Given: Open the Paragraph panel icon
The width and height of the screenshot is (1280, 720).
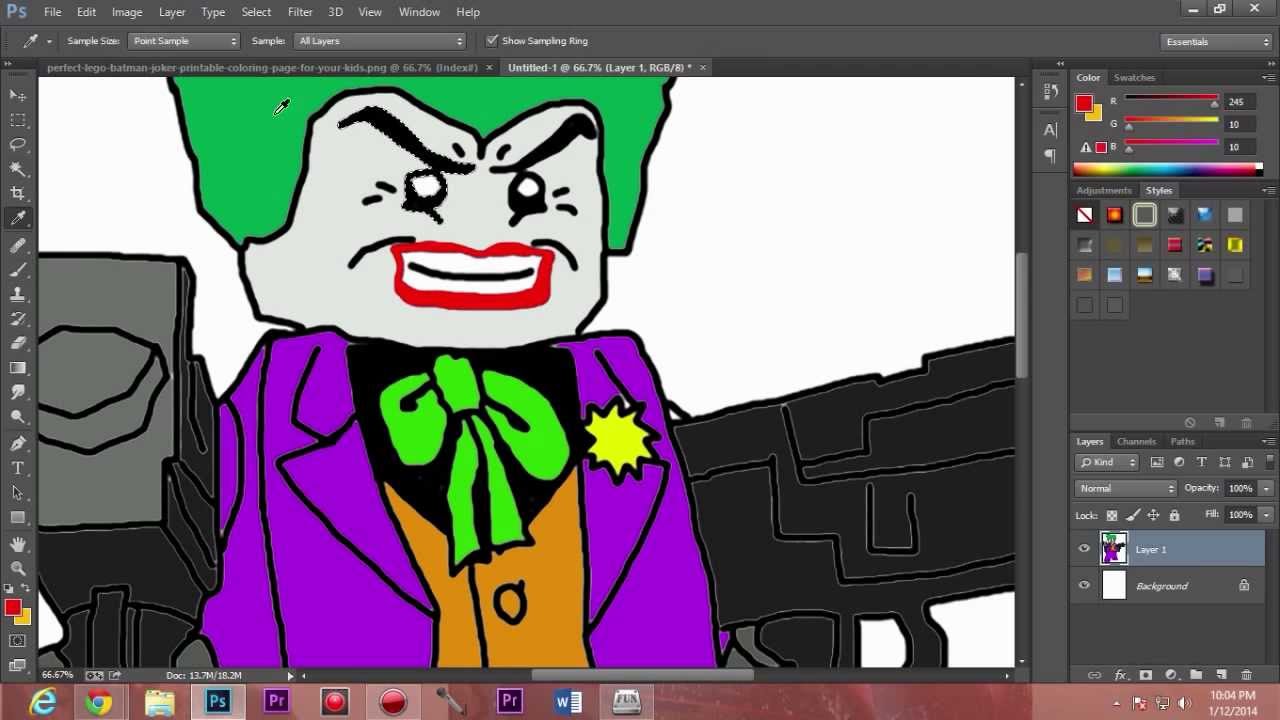Looking at the screenshot, I should [x=1050, y=155].
